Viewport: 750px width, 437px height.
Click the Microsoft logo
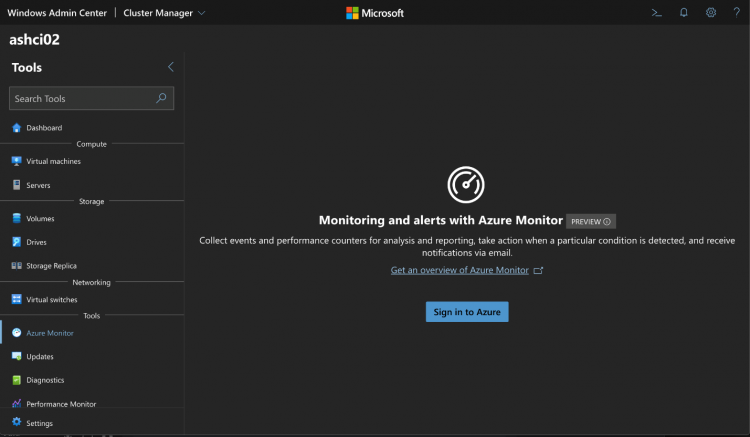[375, 13]
